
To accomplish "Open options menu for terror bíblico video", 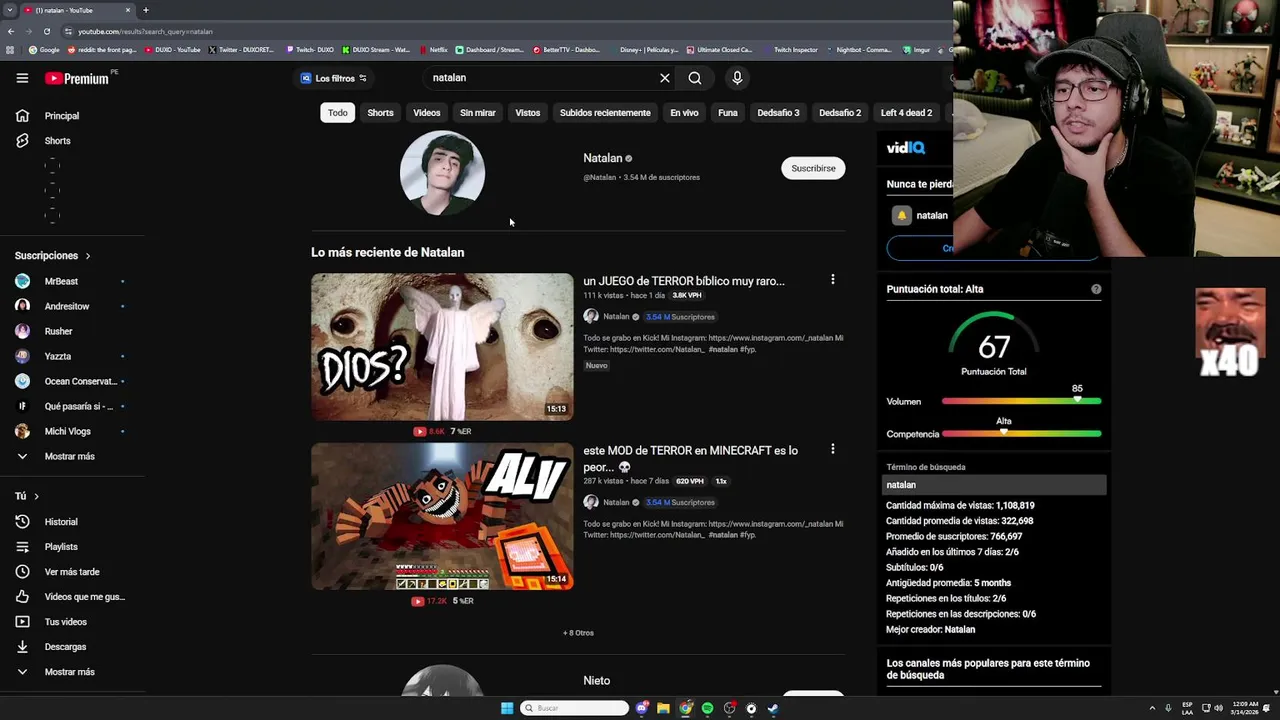I will pyautogui.click(x=832, y=280).
